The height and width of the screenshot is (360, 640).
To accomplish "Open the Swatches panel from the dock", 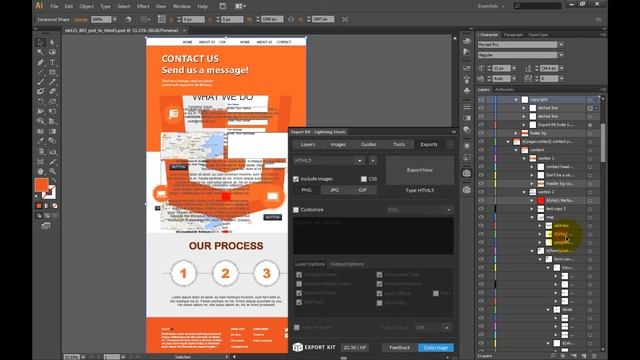I will click(467, 68).
